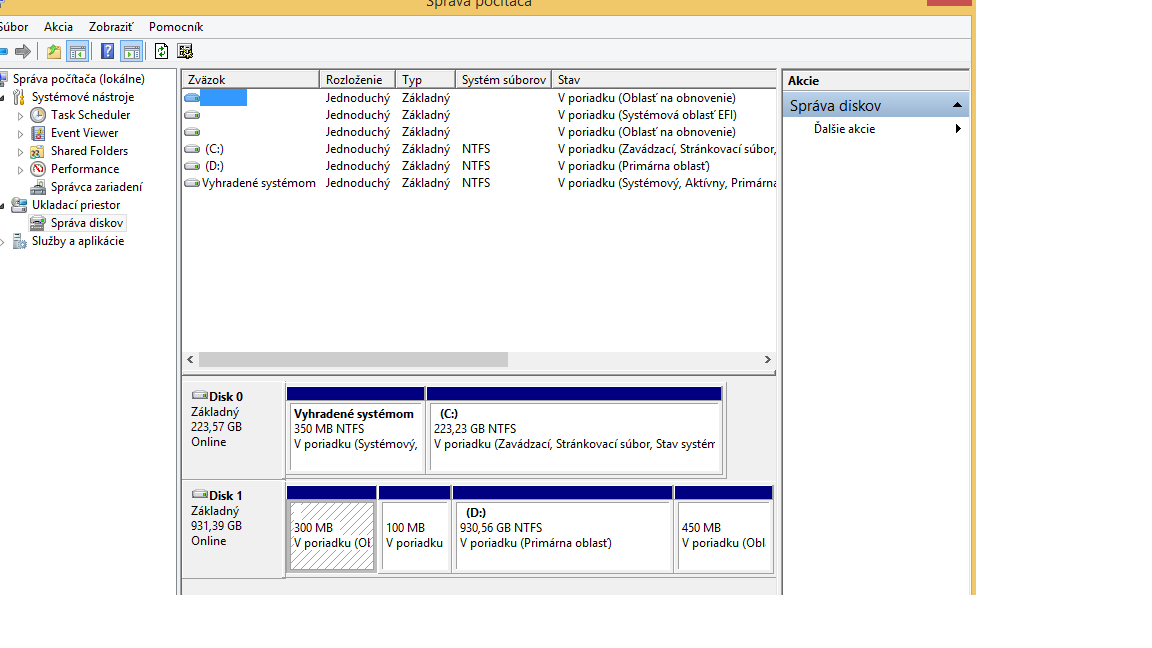This screenshot has width=1152, height=648.
Task: Click the drive icon of the (D:) volume row
Action: point(192,166)
